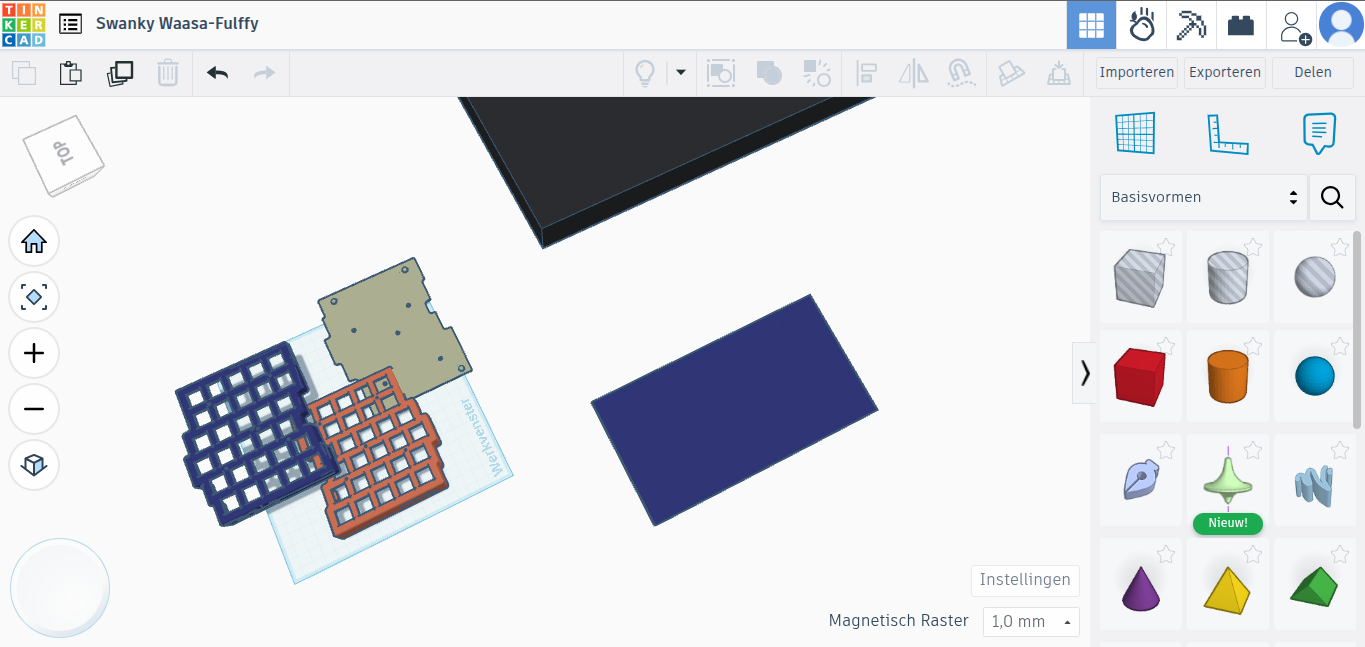Click the Instellingen button
This screenshot has height=647, width=1365.
pos(1025,580)
